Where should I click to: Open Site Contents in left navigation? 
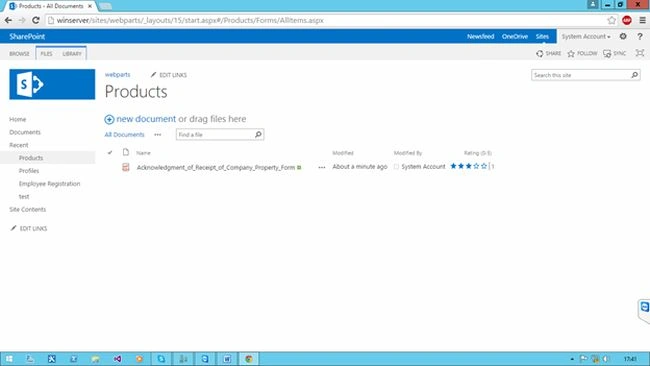tap(27, 209)
